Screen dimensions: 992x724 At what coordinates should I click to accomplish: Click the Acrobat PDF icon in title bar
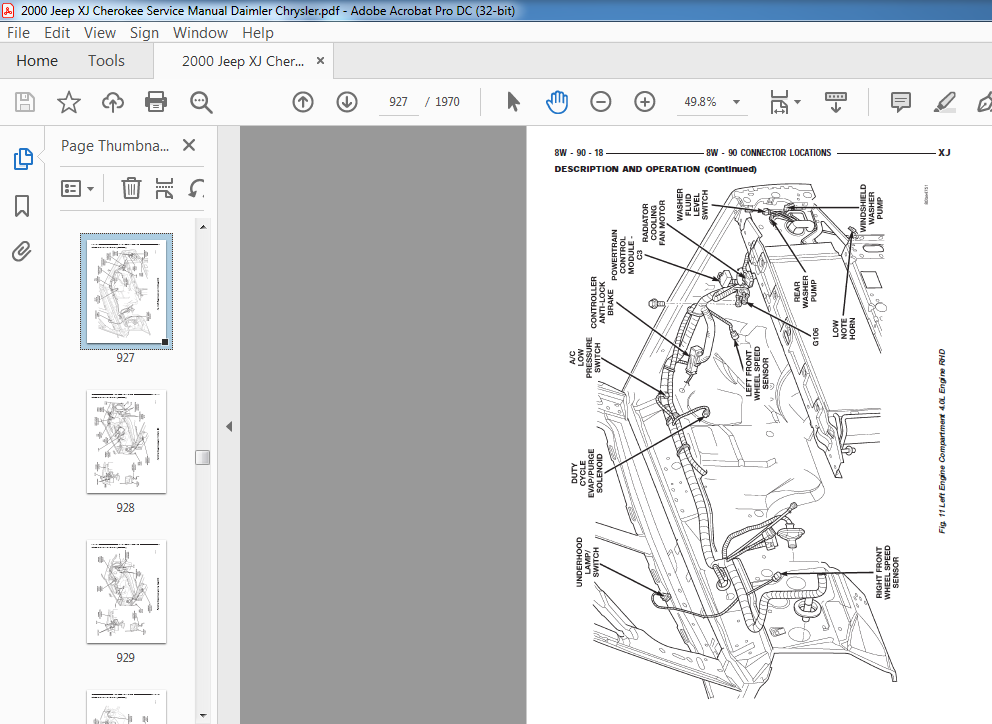tap(8, 10)
